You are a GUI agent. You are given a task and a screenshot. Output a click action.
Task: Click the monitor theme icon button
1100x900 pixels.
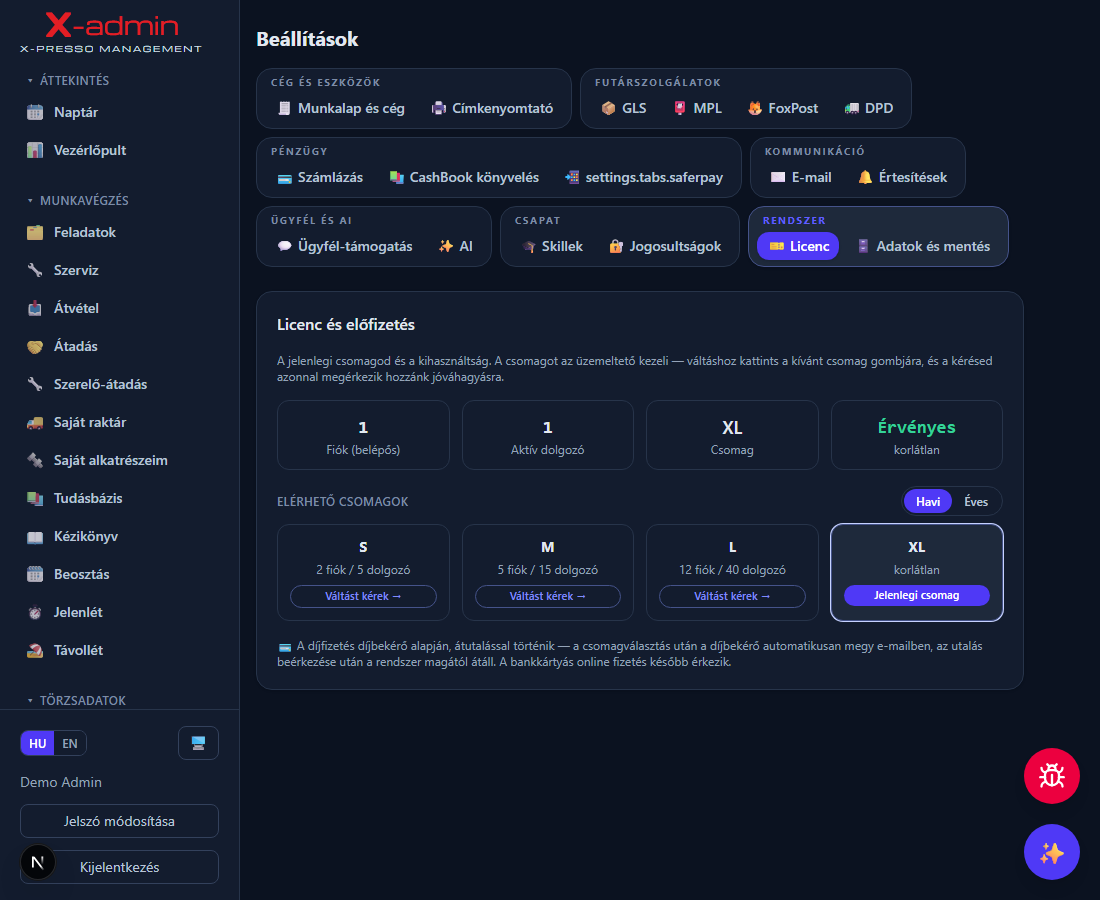click(199, 743)
